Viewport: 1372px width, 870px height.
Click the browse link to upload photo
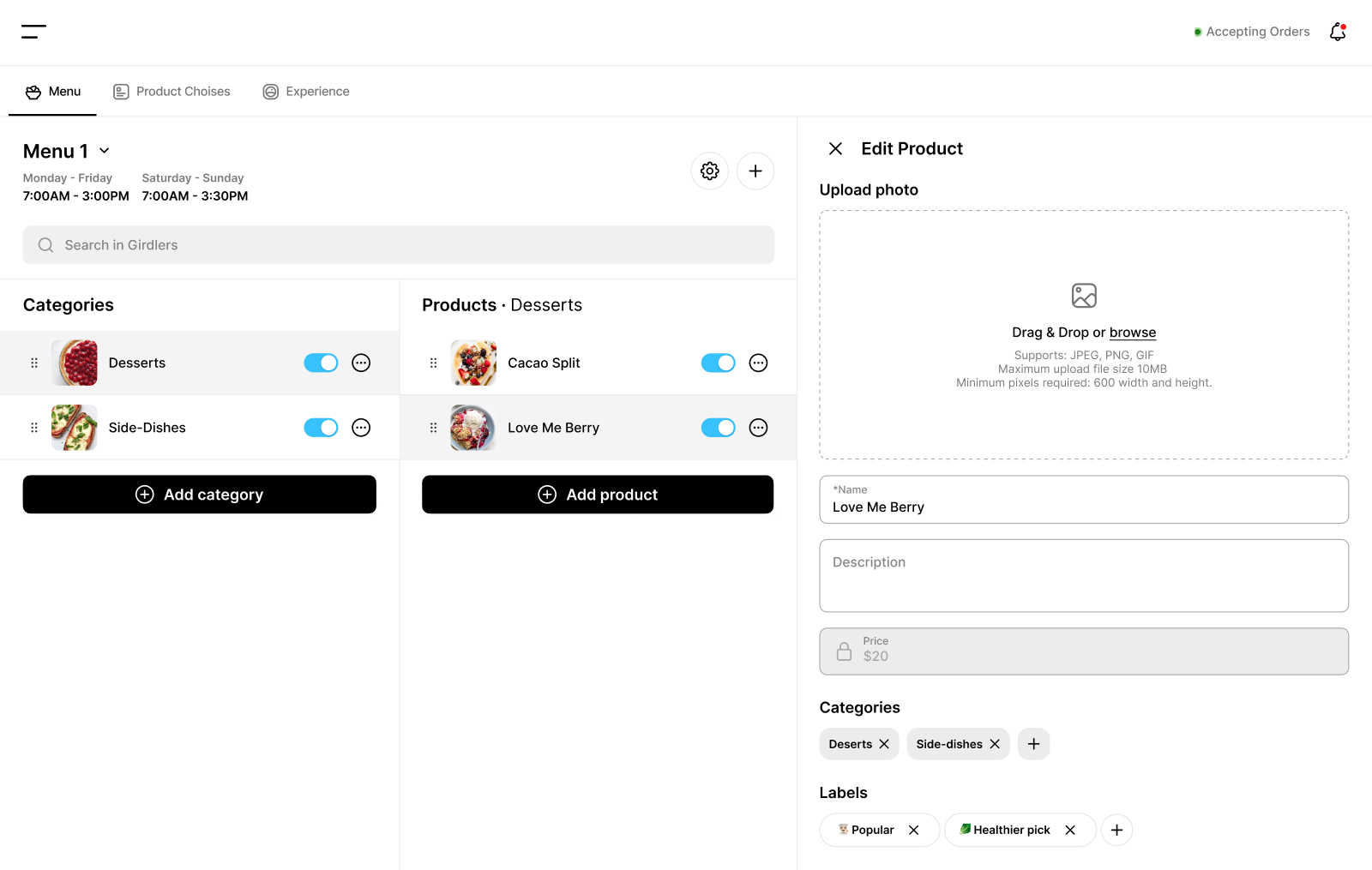point(1132,333)
